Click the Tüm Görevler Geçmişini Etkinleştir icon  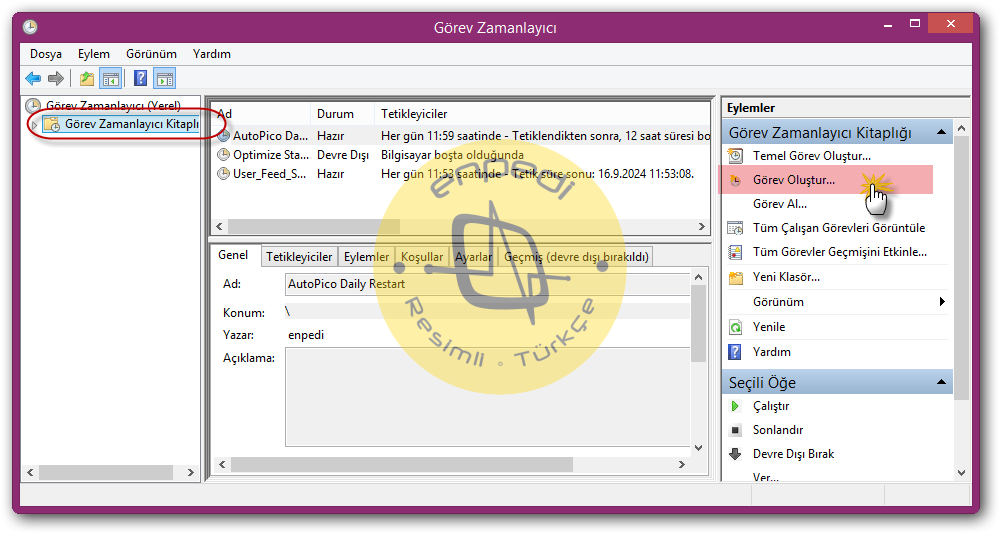click(735, 252)
